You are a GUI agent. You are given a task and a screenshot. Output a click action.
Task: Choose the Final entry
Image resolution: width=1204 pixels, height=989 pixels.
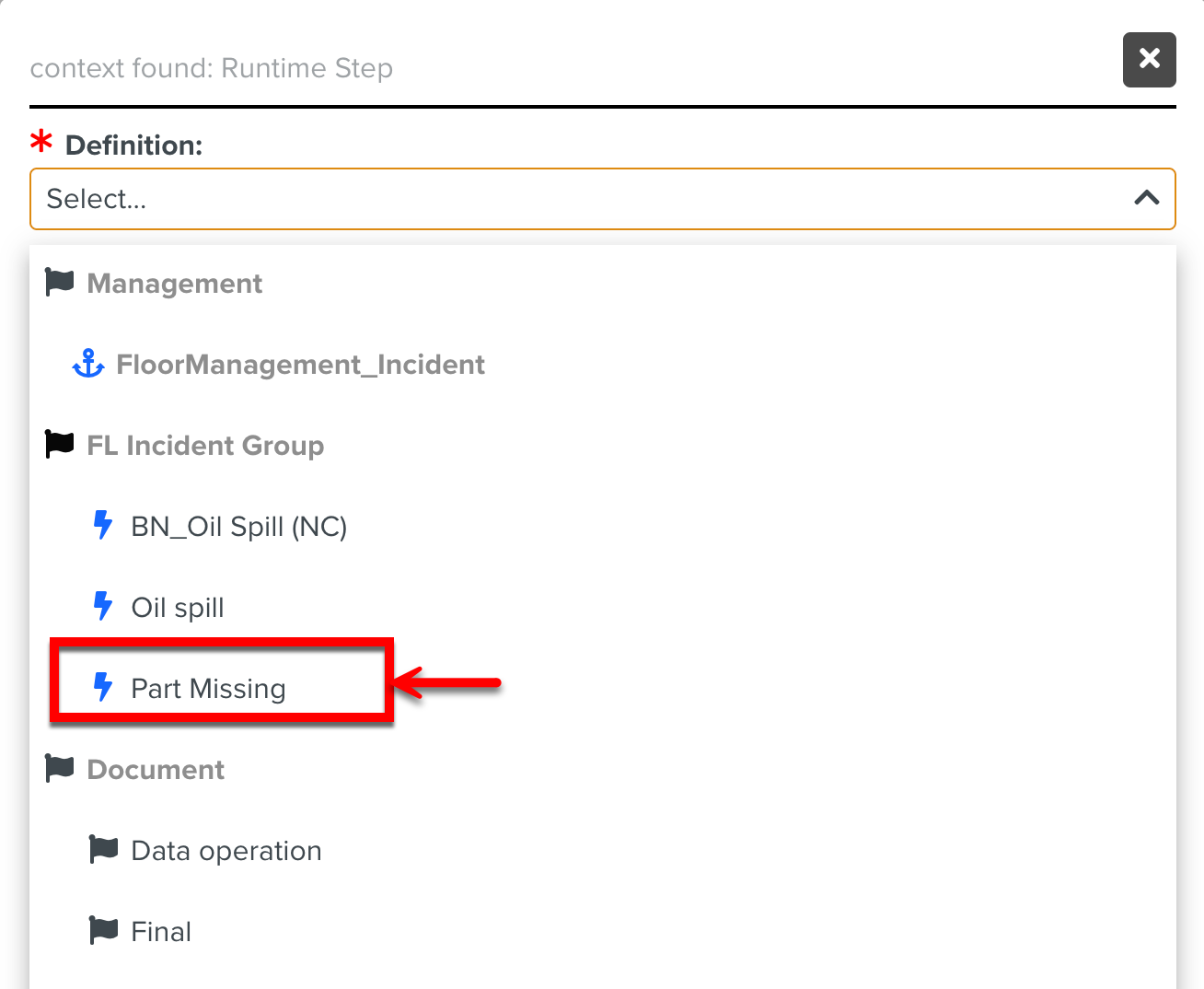click(161, 931)
